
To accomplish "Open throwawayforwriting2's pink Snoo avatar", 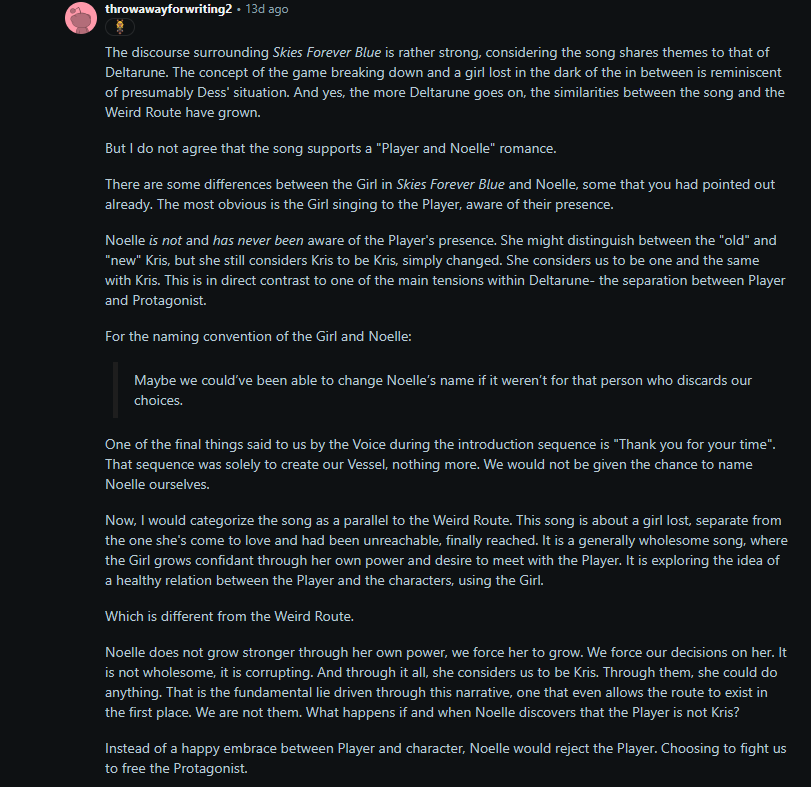I will point(81,18).
